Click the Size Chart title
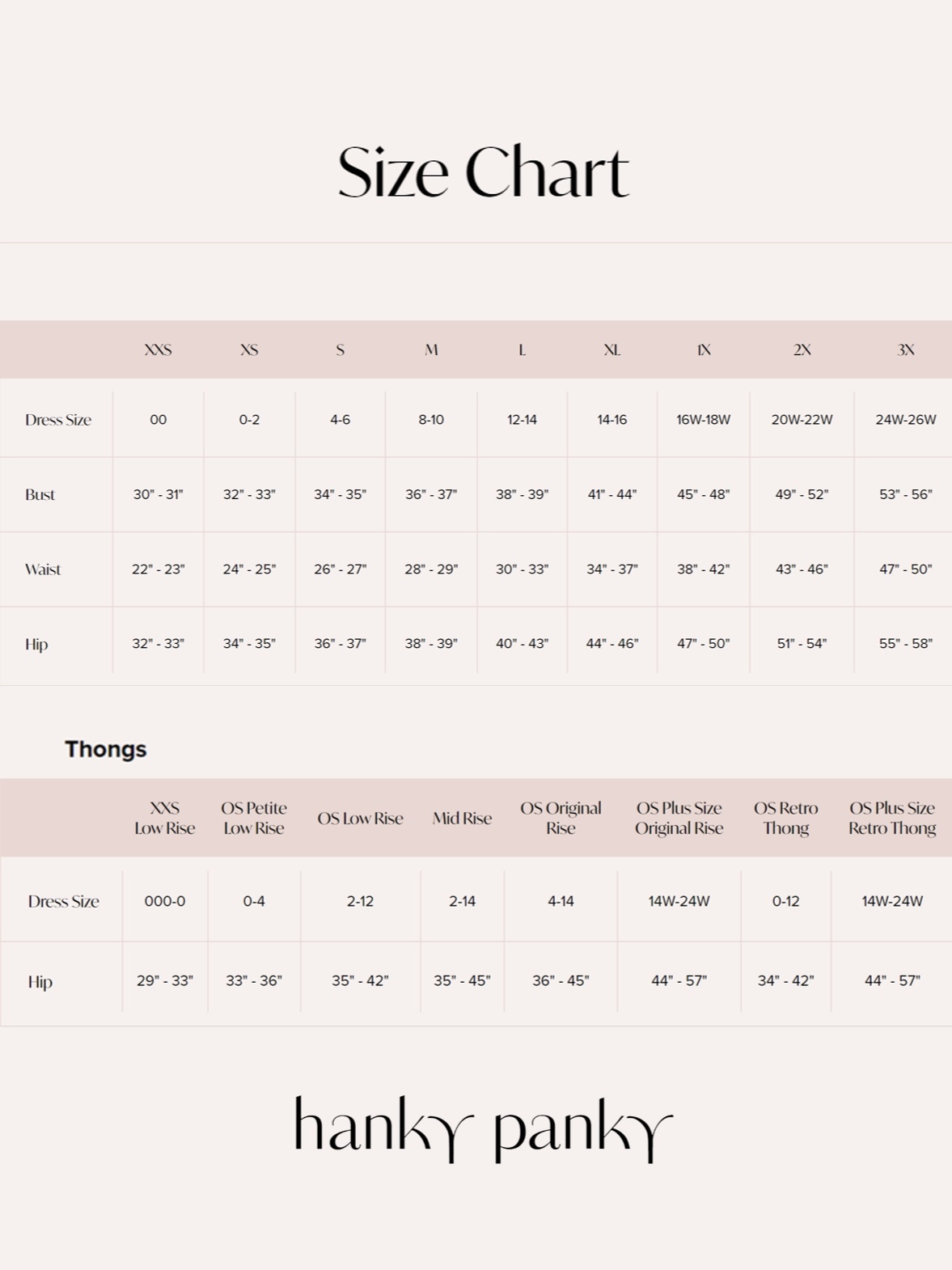The image size is (952, 1270). [x=483, y=172]
